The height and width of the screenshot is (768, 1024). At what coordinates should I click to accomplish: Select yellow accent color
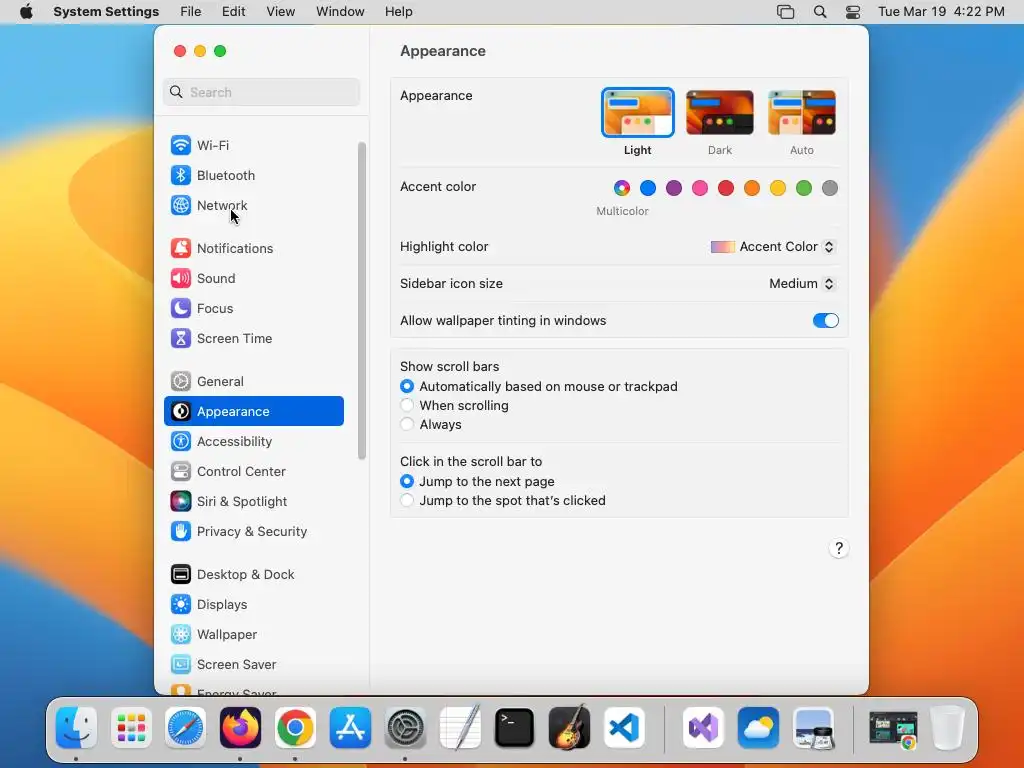pyautogui.click(x=778, y=188)
